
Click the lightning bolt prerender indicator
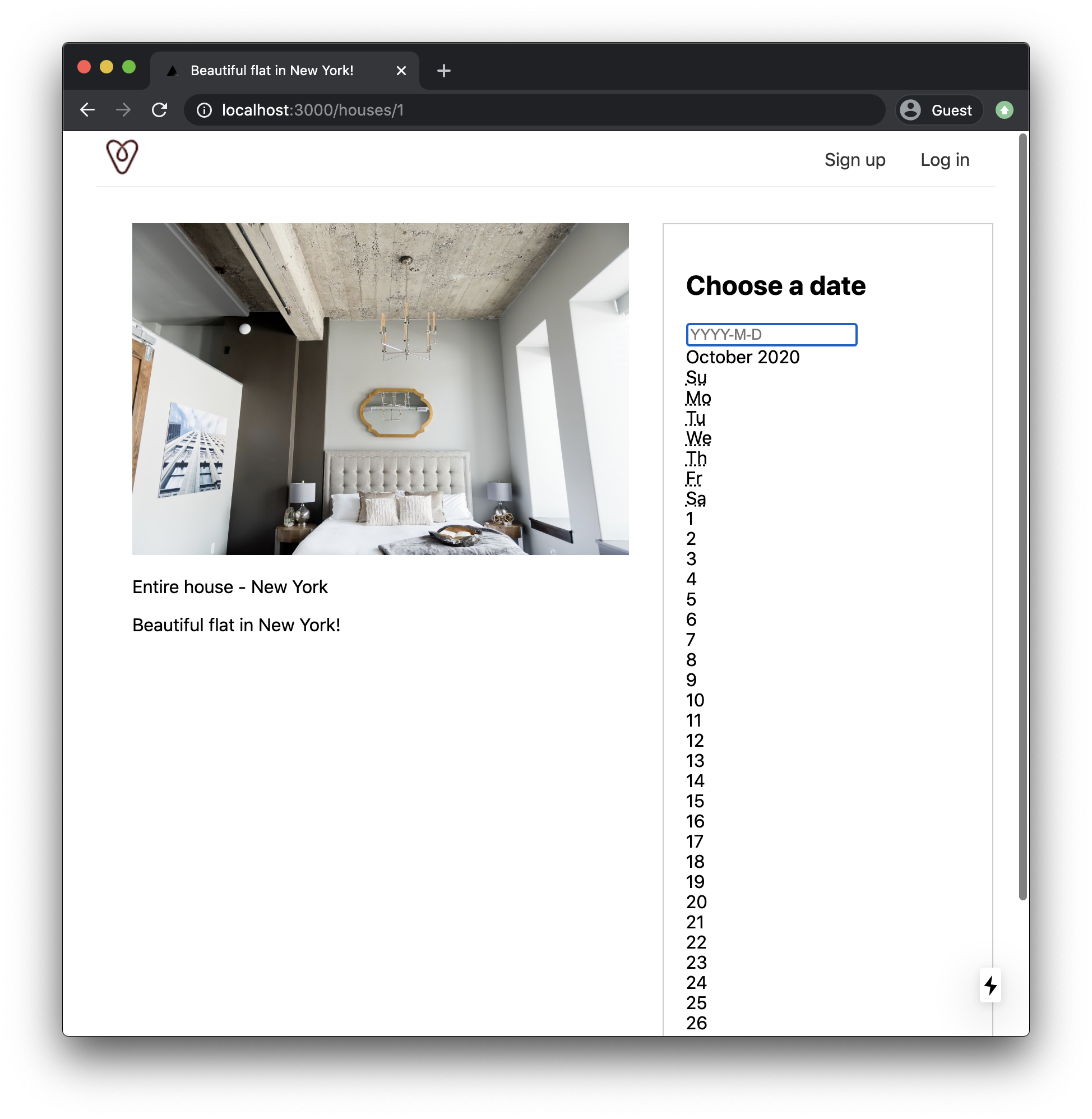click(x=990, y=986)
